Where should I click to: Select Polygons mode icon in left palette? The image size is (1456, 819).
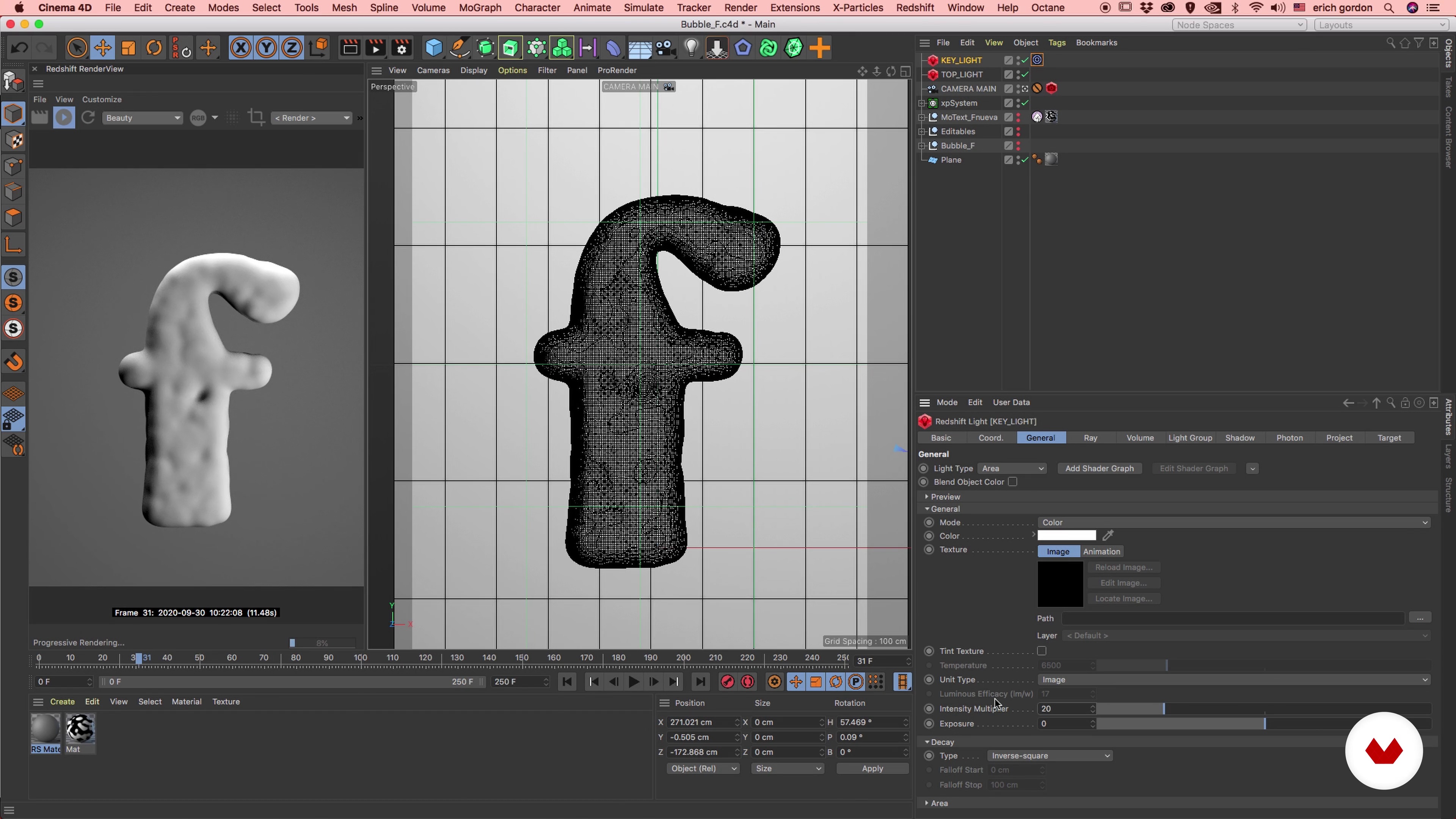pos(14,217)
